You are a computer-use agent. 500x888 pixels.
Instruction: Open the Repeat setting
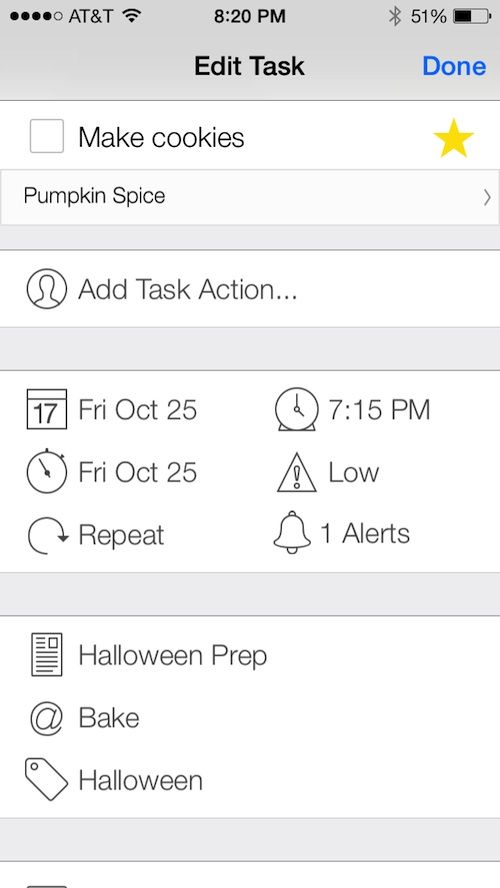(121, 535)
